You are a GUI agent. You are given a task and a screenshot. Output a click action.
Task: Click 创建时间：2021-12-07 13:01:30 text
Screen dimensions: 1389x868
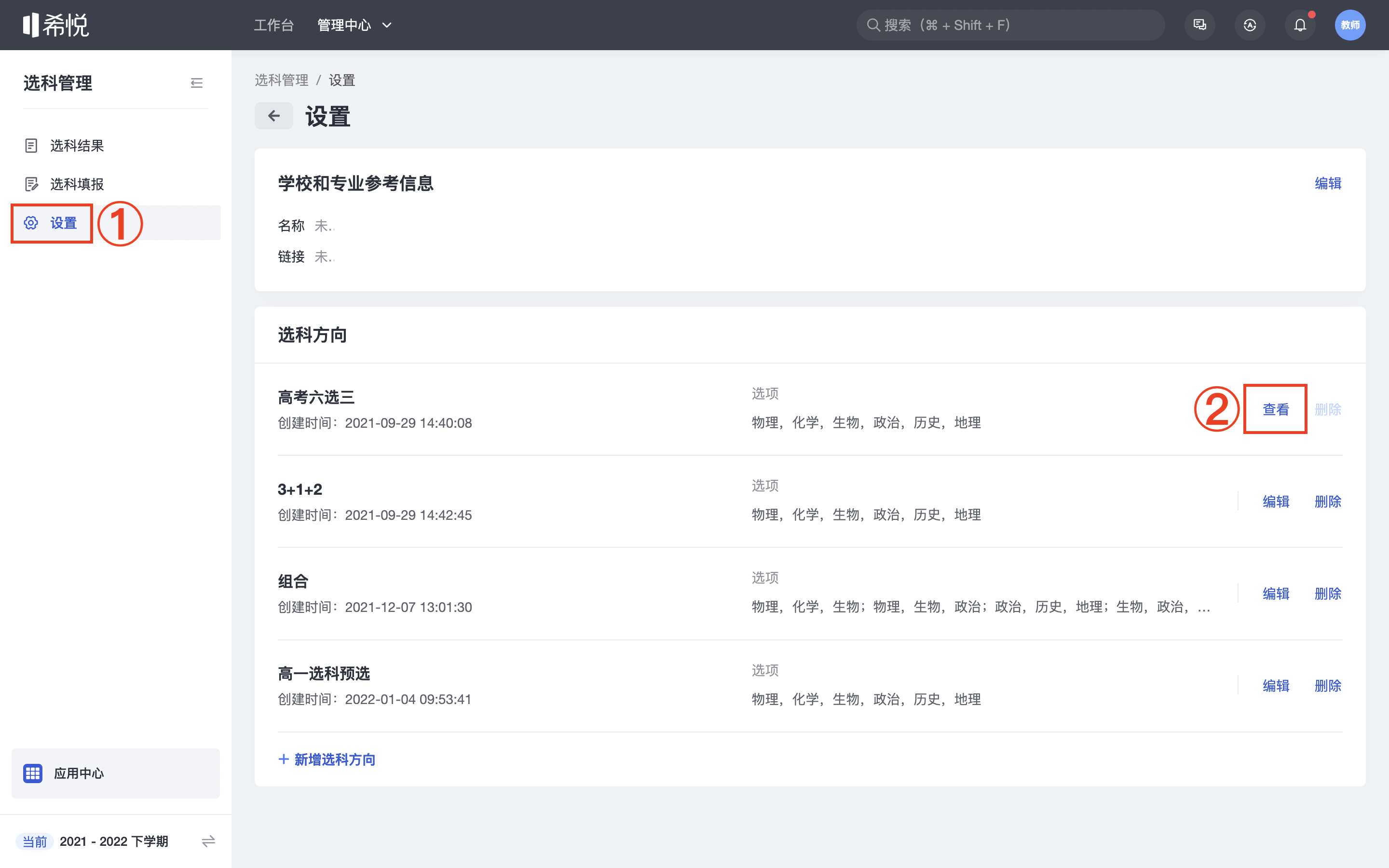[x=375, y=608]
